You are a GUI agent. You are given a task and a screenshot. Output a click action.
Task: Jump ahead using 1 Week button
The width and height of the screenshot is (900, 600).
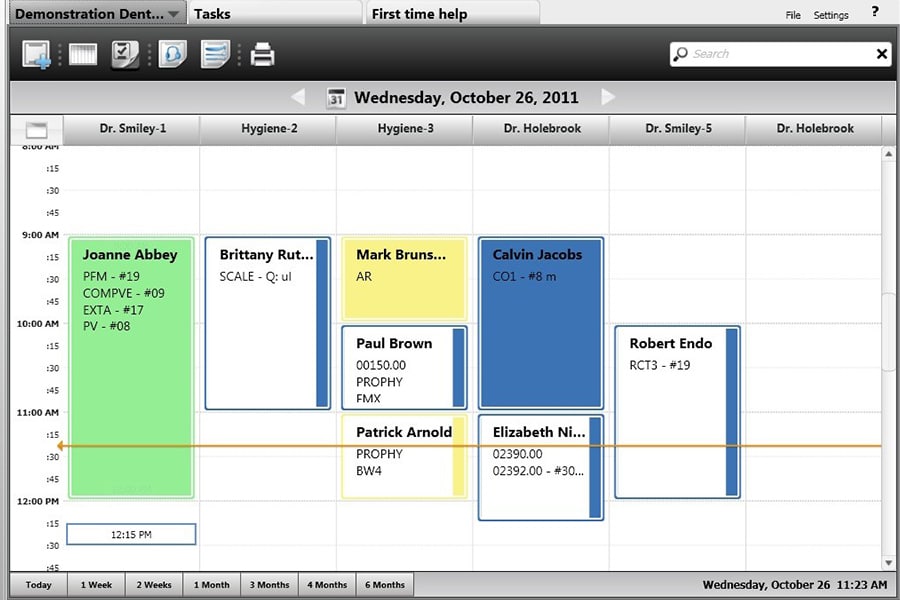coord(96,585)
